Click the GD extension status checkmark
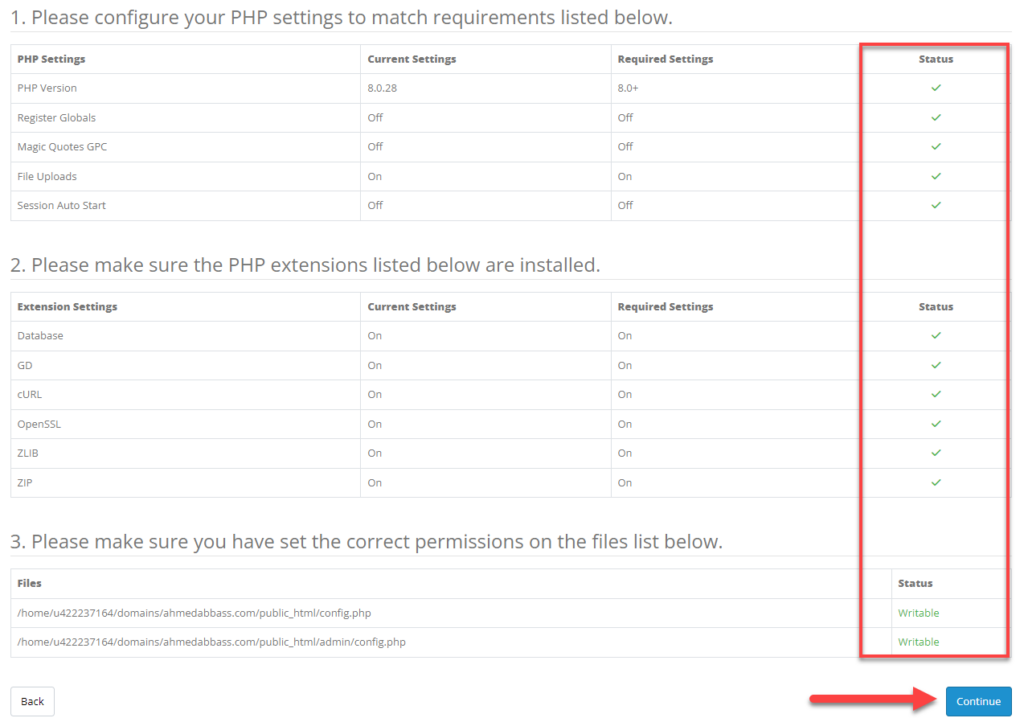 935,365
